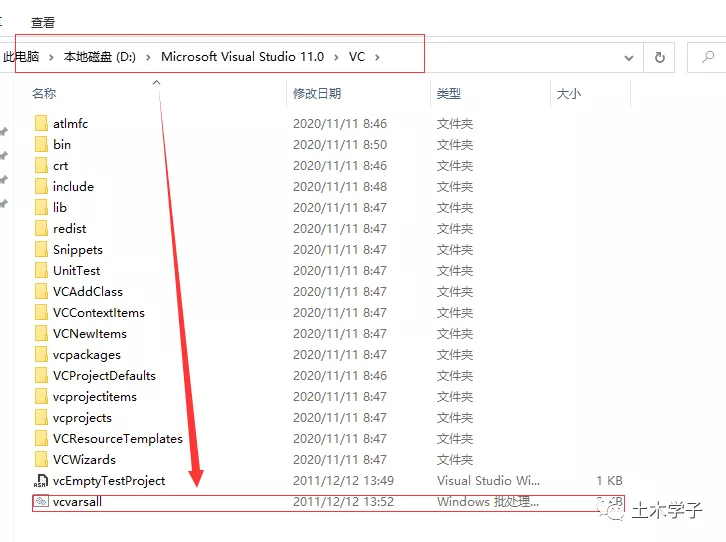This screenshot has height=542, width=726.
Task: Click the bin folder name
Action: 62,144
